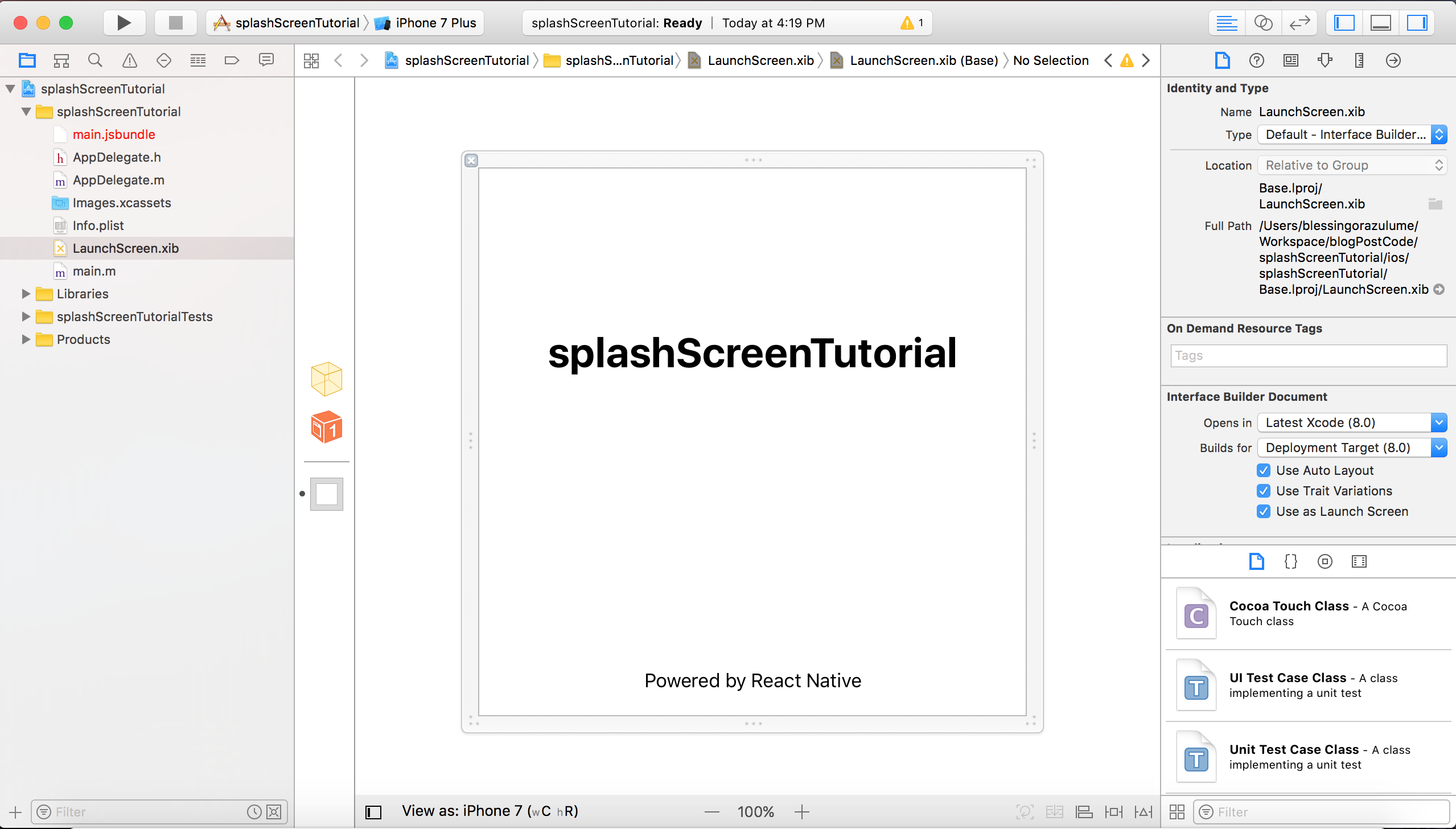Select the Media library tab
The width and height of the screenshot is (1456, 829).
(1359, 561)
